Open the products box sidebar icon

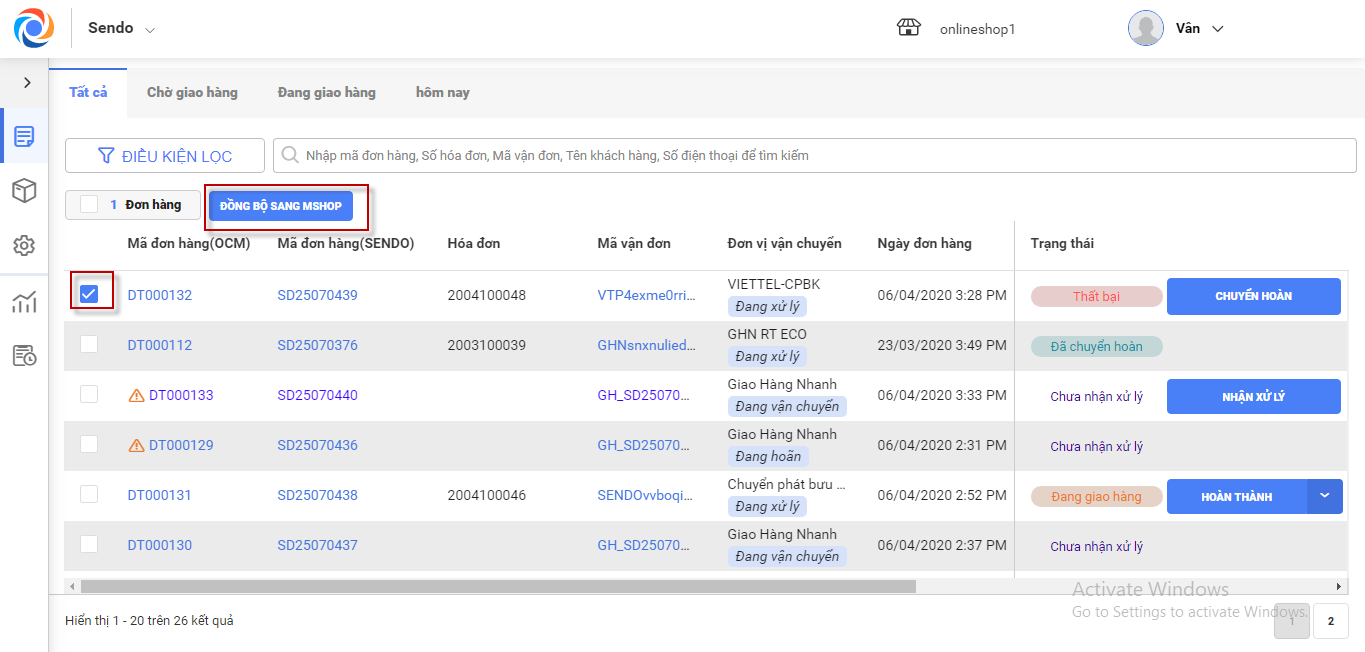tap(24, 190)
